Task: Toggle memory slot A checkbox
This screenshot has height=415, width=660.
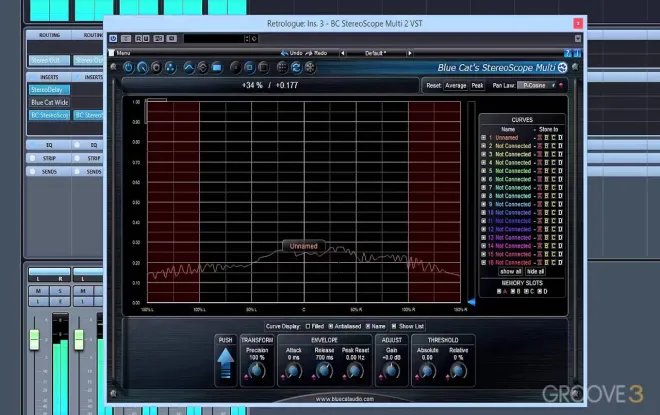Action: 499,291
